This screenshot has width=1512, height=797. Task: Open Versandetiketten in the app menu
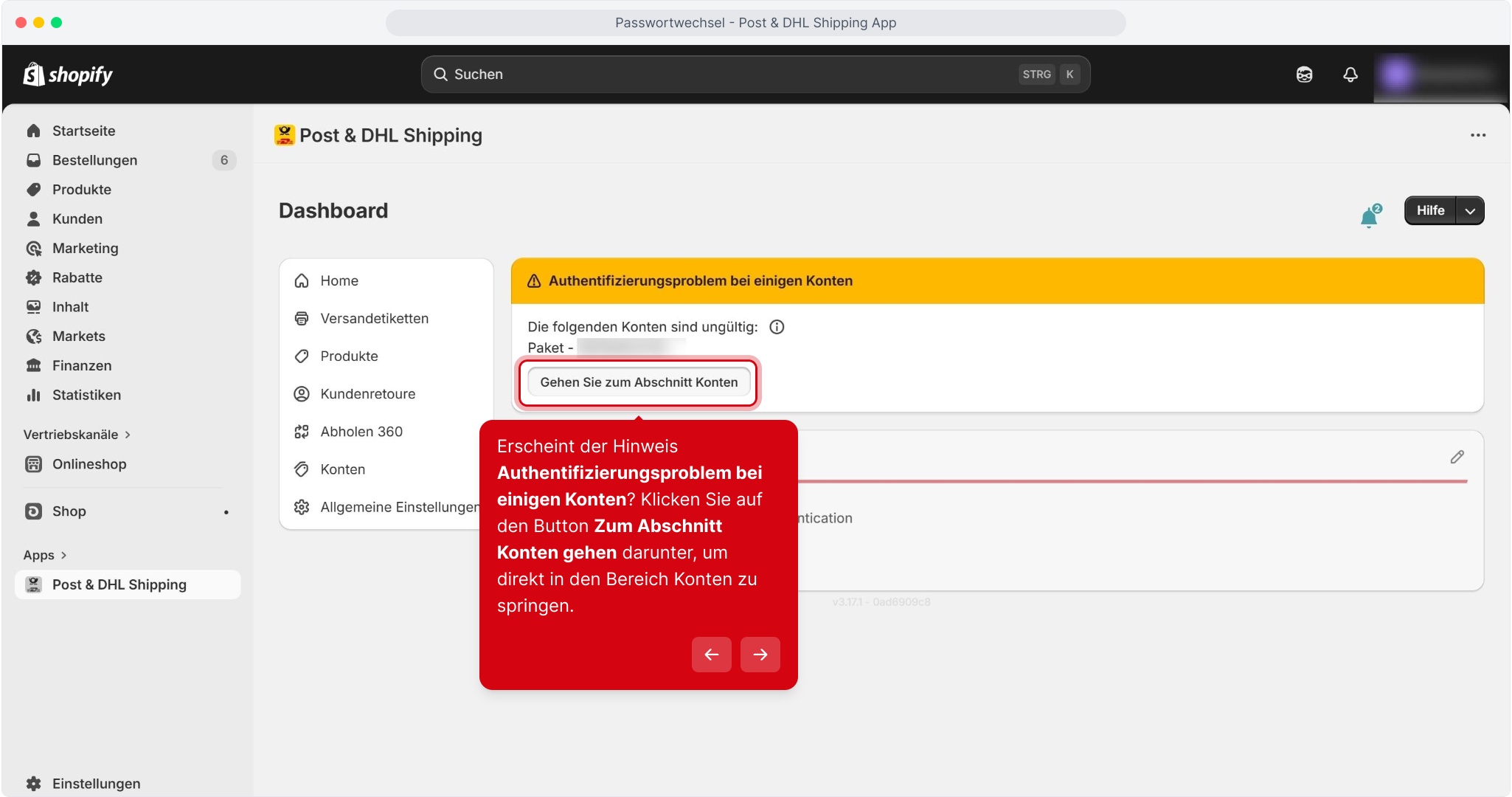click(386, 319)
